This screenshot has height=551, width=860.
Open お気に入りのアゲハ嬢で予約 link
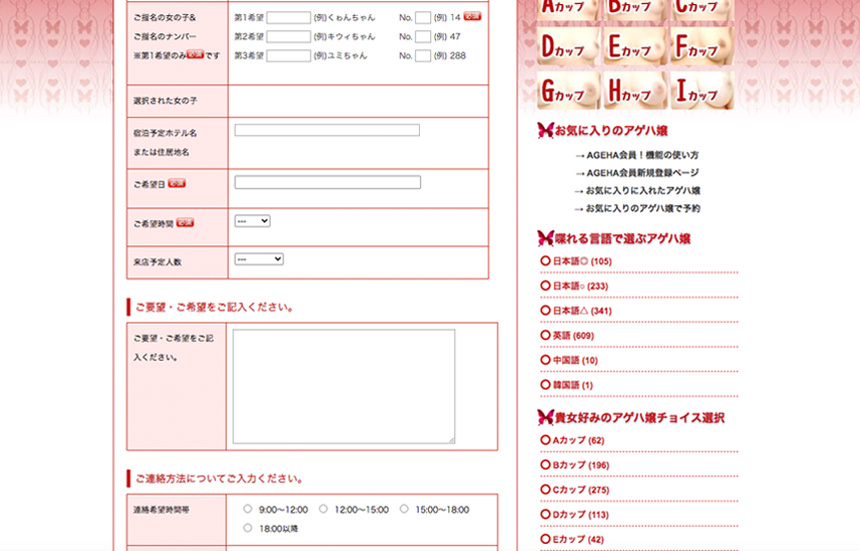(x=643, y=208)
